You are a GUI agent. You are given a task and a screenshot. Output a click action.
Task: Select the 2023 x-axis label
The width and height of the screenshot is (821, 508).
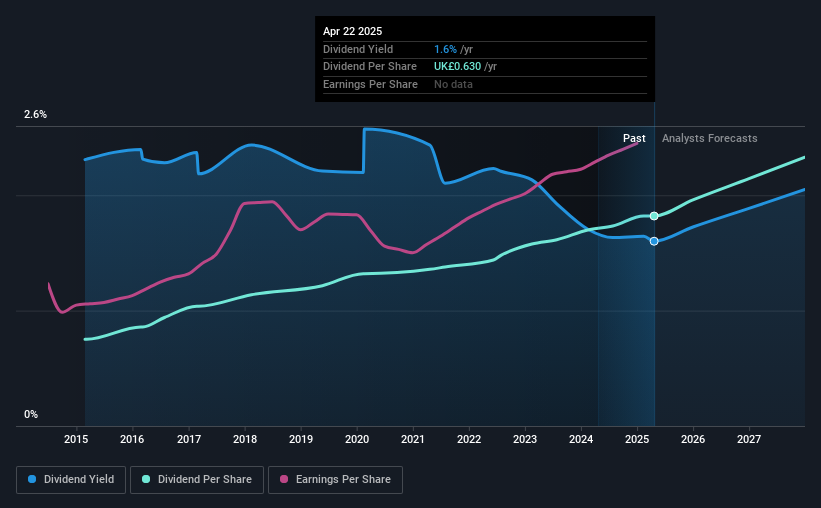pyautogui.click(x=525, y=439)
